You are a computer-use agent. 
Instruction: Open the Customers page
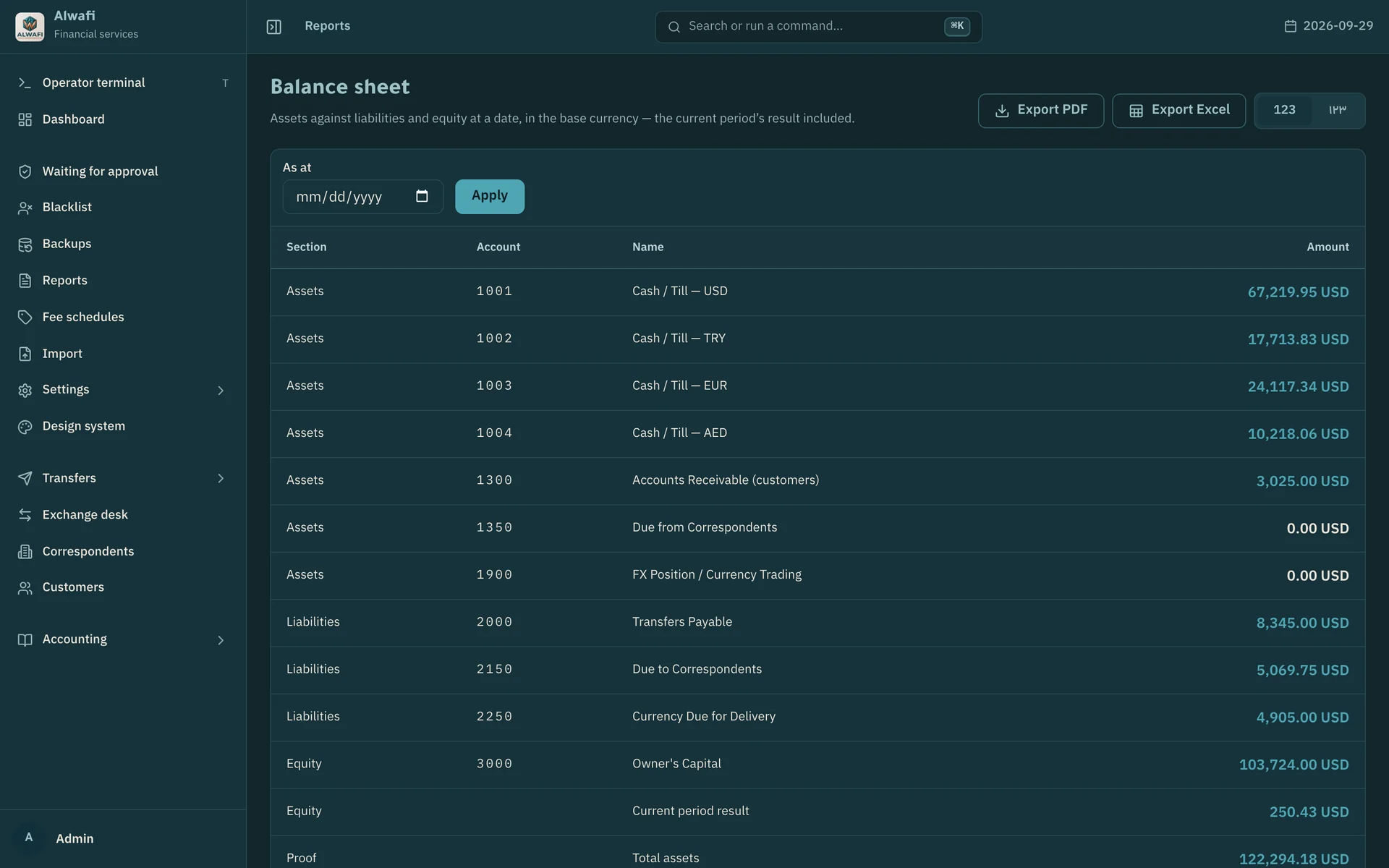[x=123, y=588]
